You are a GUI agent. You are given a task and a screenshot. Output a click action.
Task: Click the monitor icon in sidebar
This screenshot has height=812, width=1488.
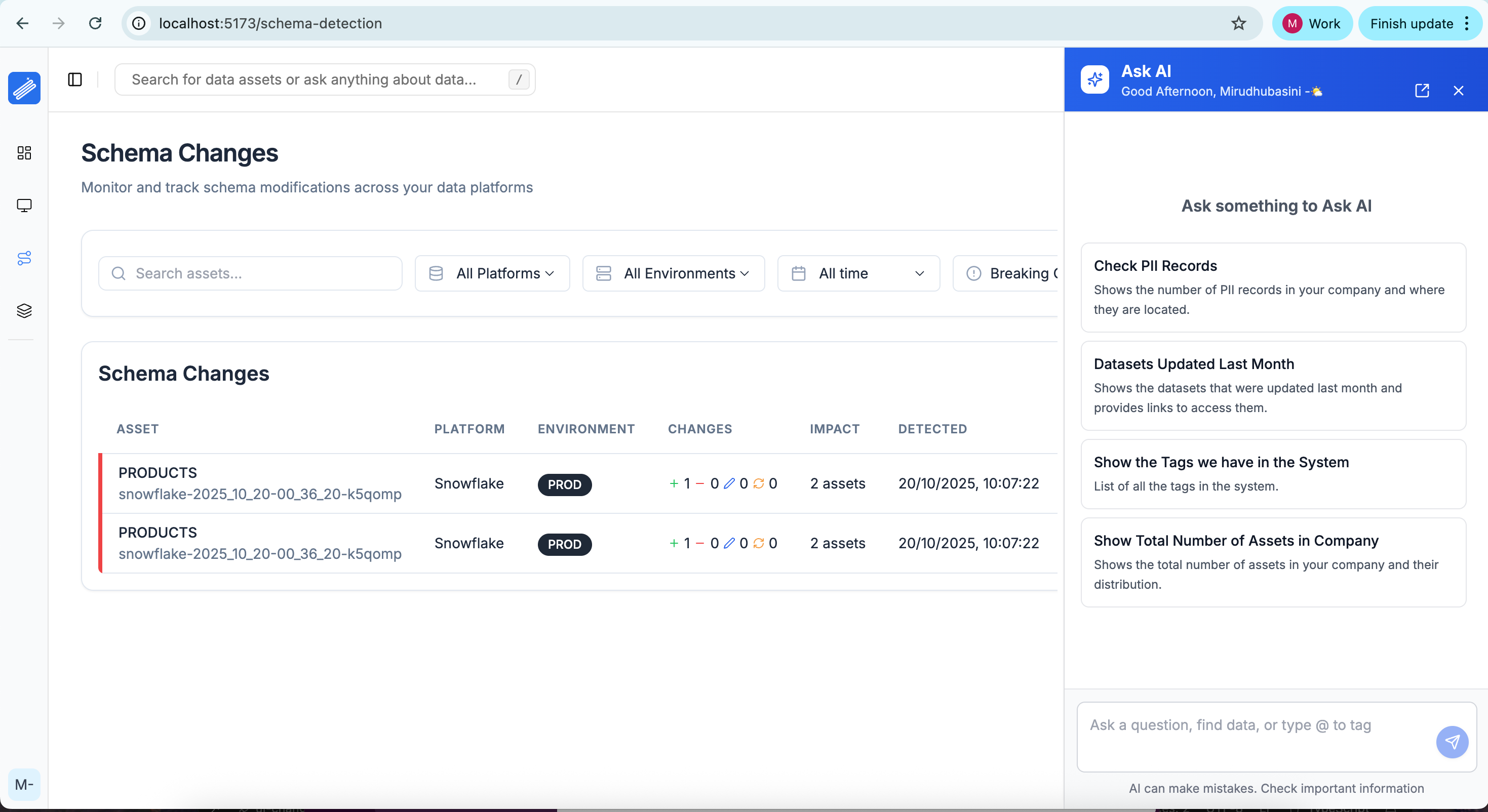[24, 206]
